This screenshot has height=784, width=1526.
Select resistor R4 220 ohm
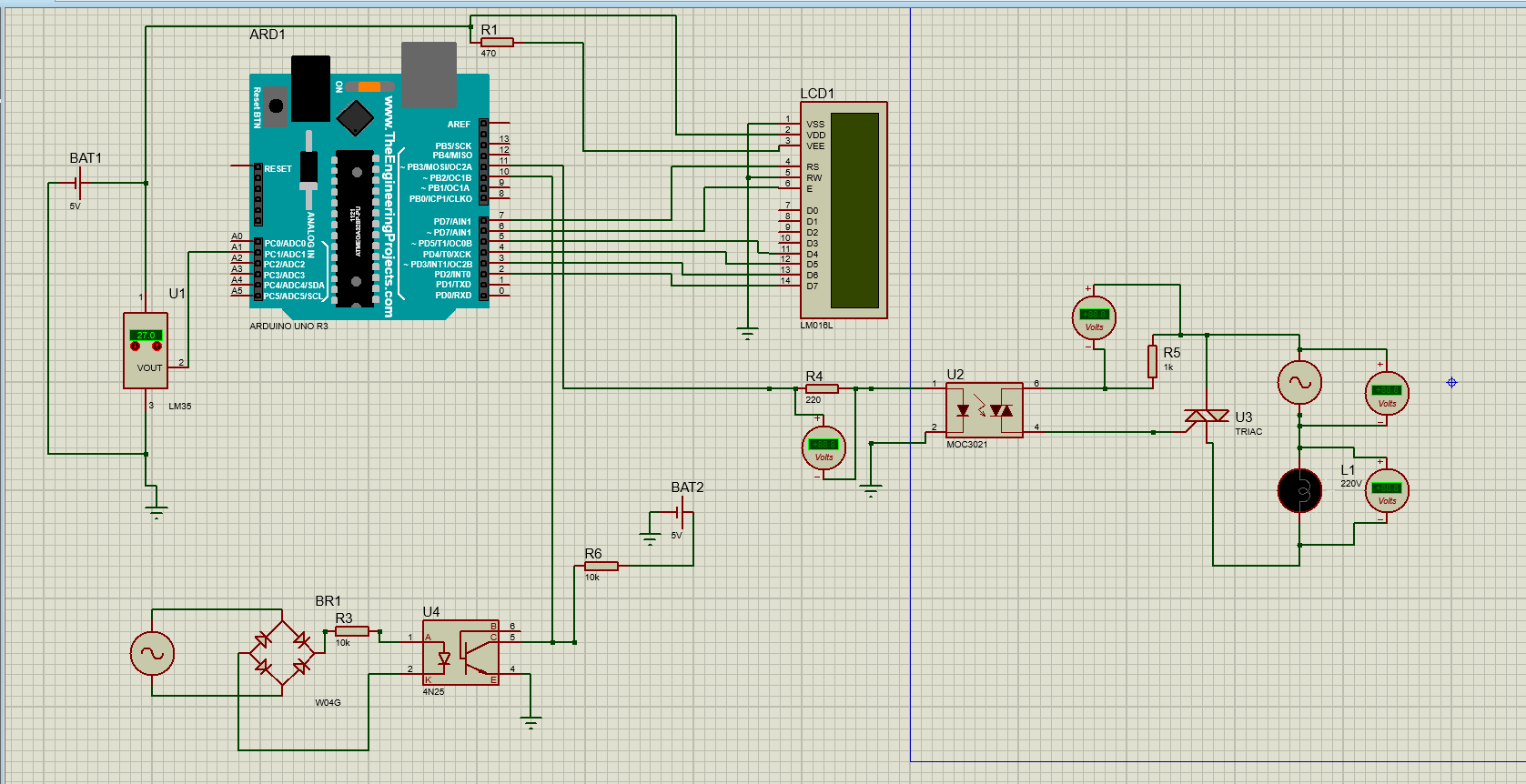click(x=822, y=388)
